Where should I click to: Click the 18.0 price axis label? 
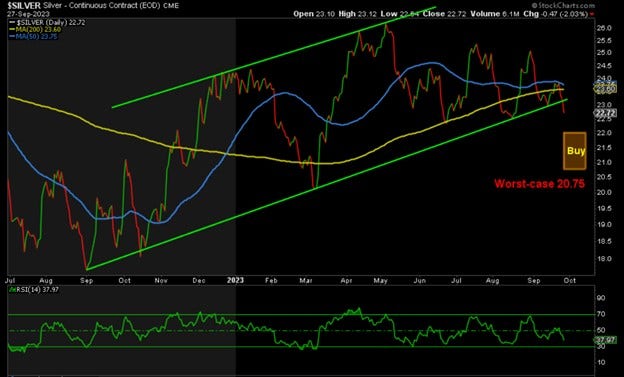pyautogui.click(x=604, y=259)
